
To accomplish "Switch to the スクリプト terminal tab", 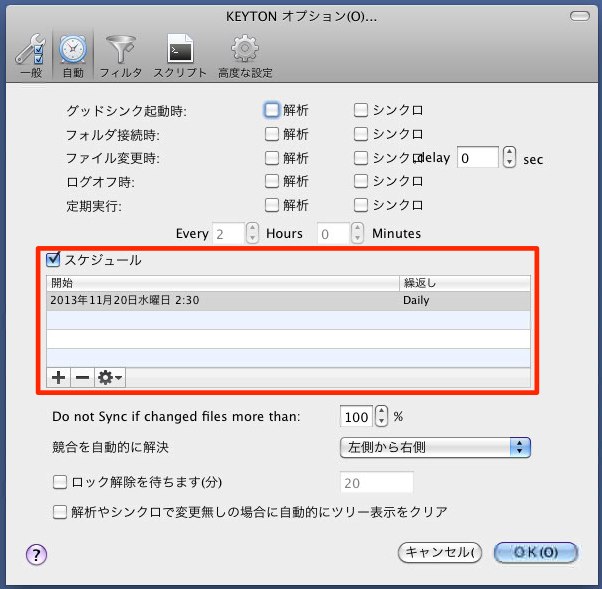I will point(180,55).
